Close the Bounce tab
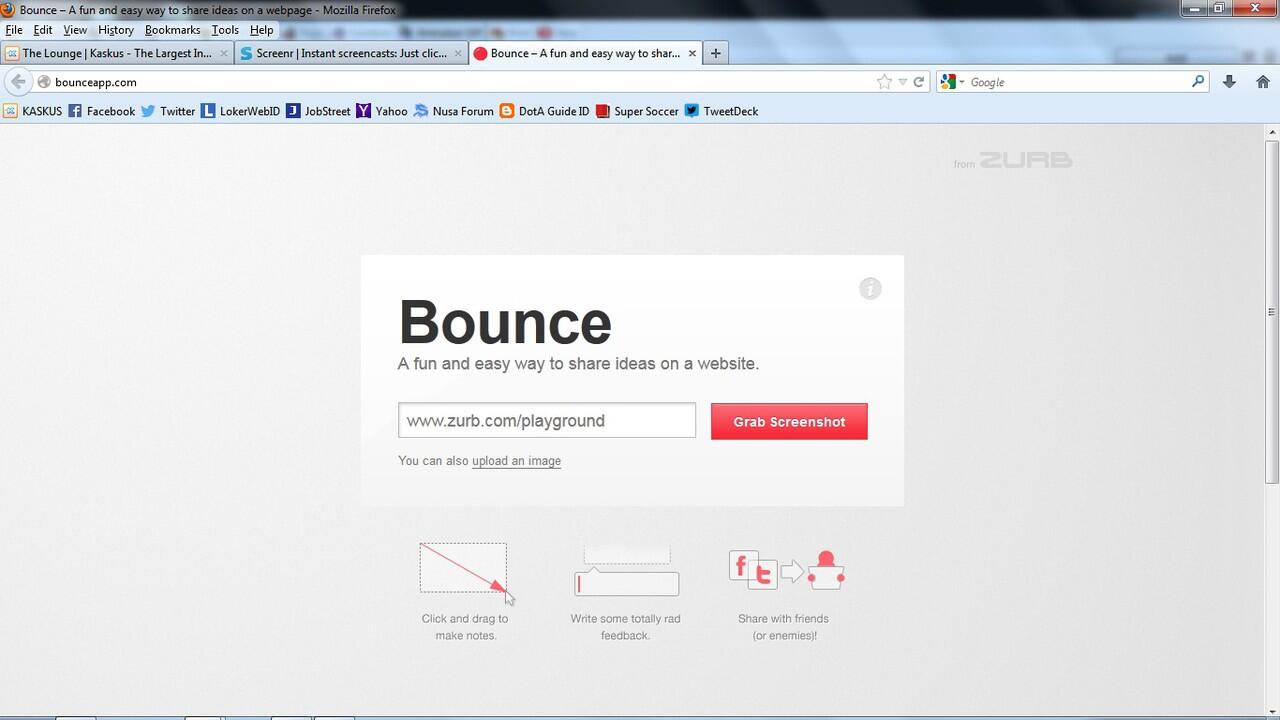The image size is (1280, 720). 692,53
